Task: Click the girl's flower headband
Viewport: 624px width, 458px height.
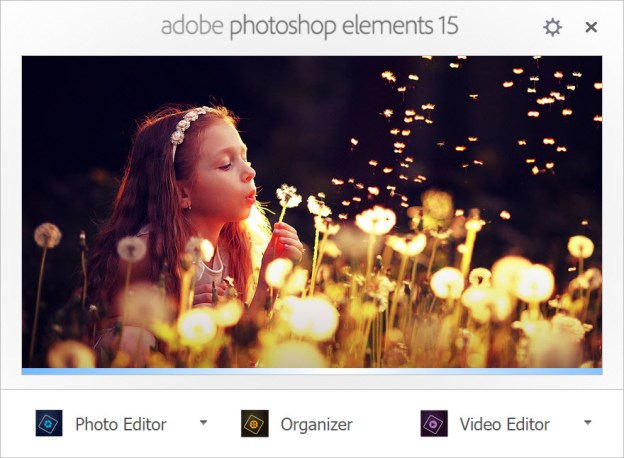Action: (x=190, y=125)
